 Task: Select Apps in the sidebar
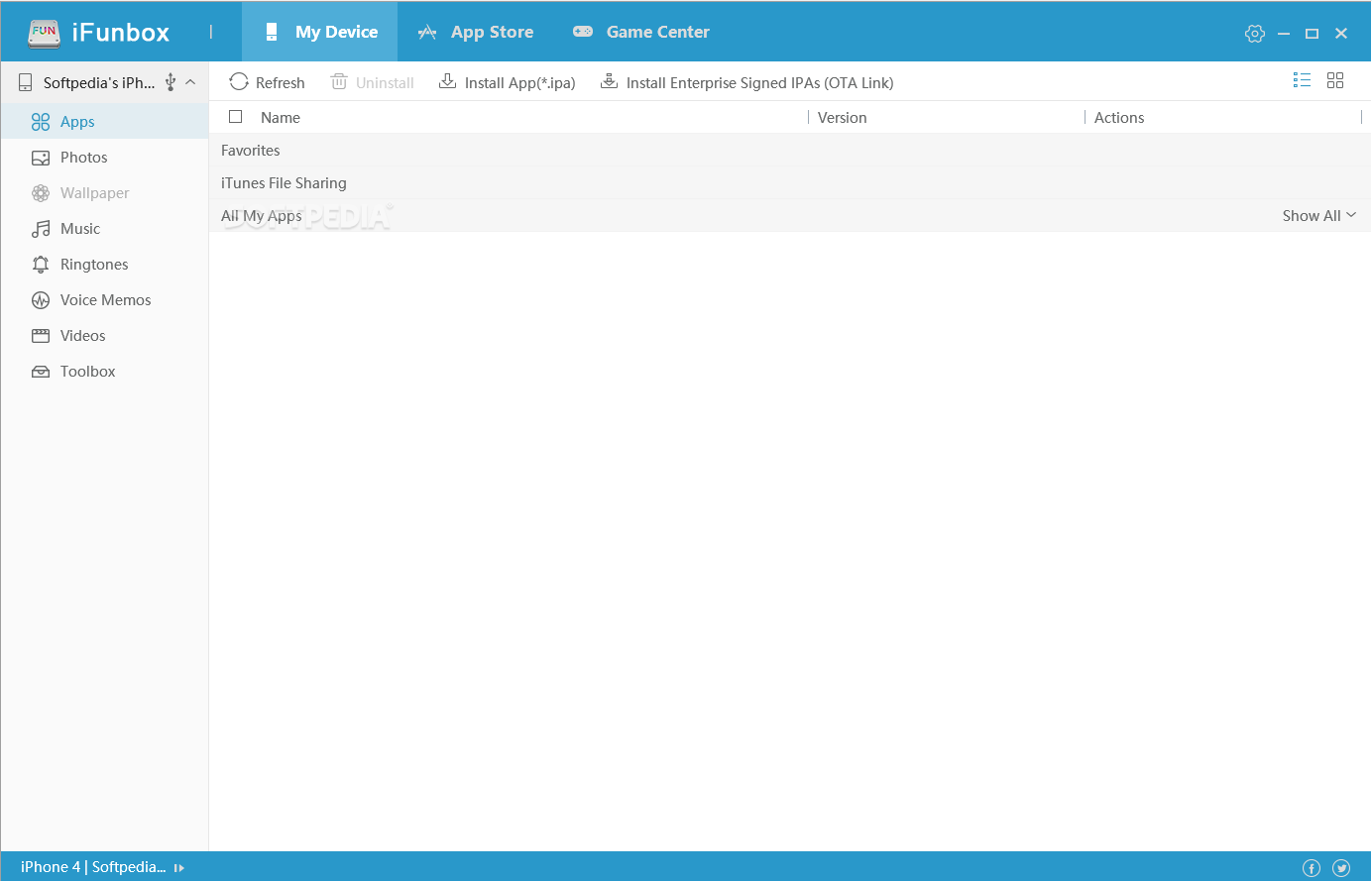coord(104,122)
